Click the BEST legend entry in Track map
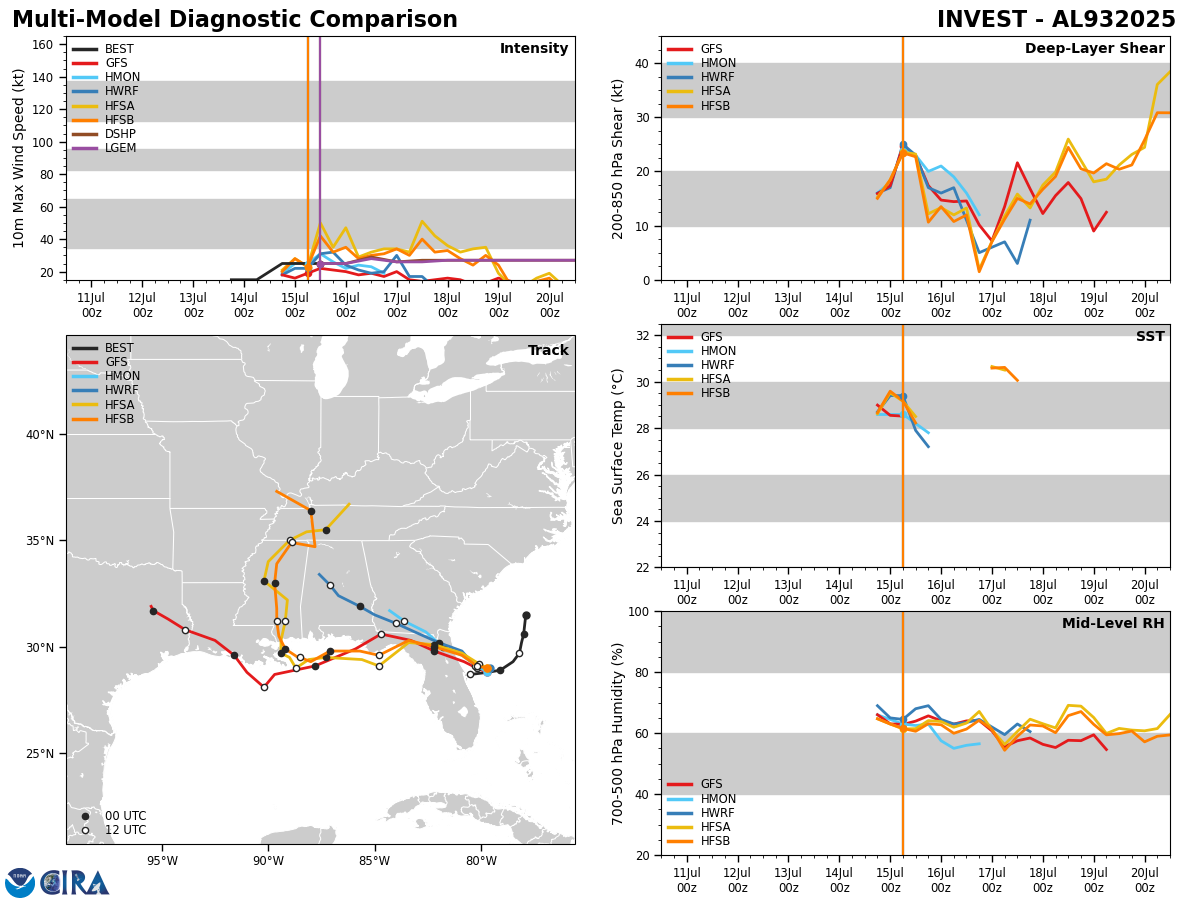Screen dimensions: 1200x900 click(119, 348)
